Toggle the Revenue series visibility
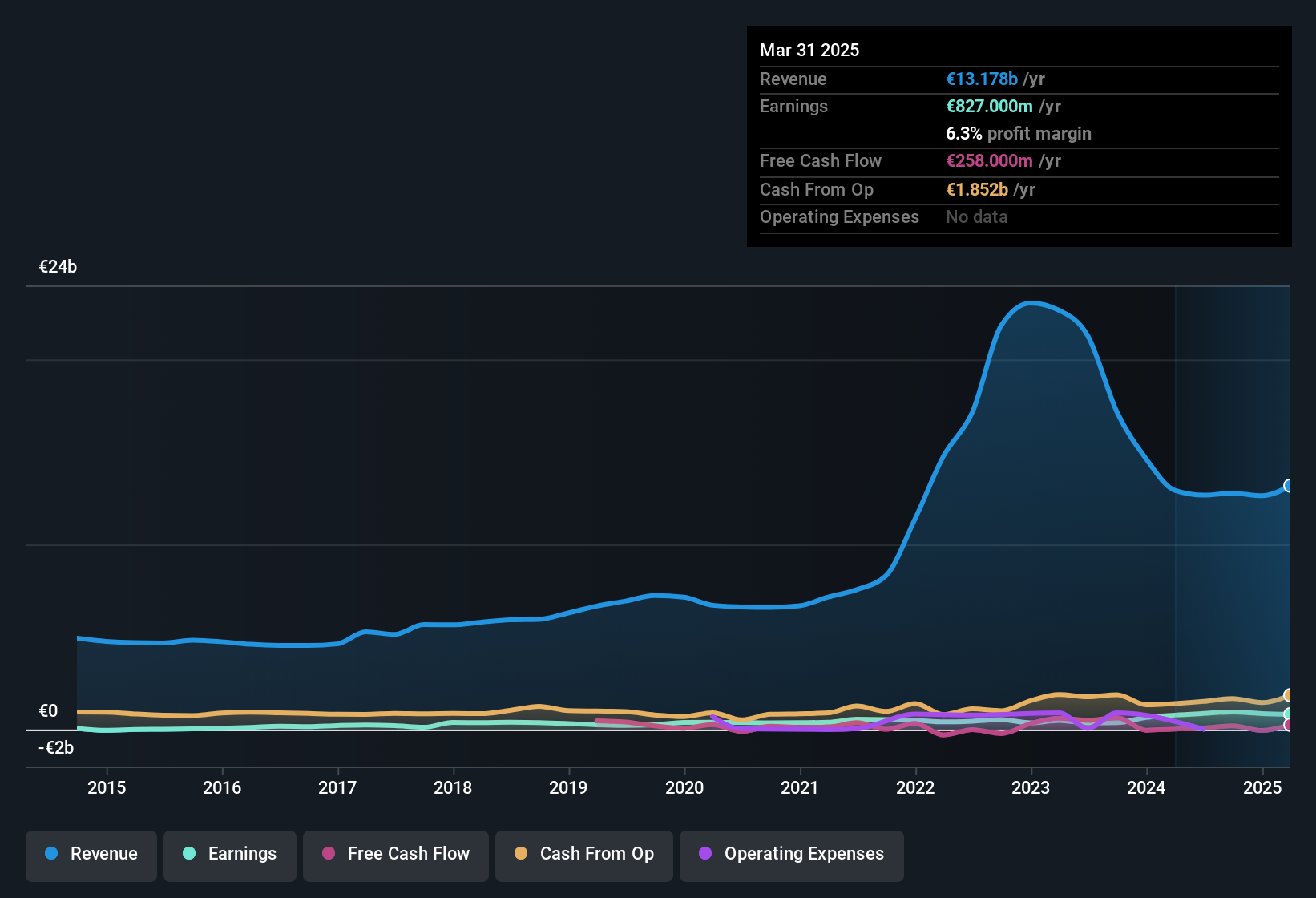This screenshot has width=1316, height=898. point(91,854)
